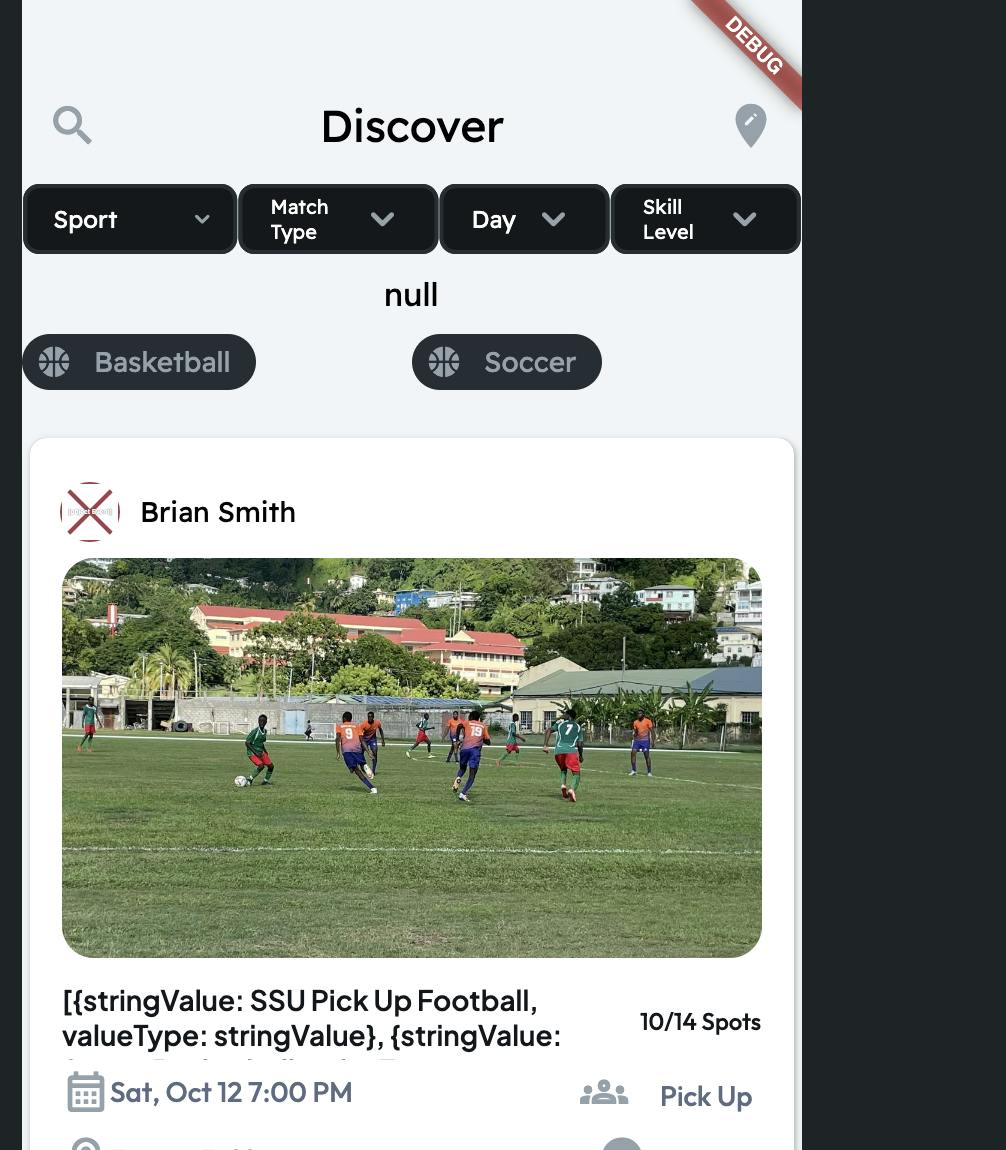Click the Sat, Oct 12 7:00 PM date

tap(231, 1092)
